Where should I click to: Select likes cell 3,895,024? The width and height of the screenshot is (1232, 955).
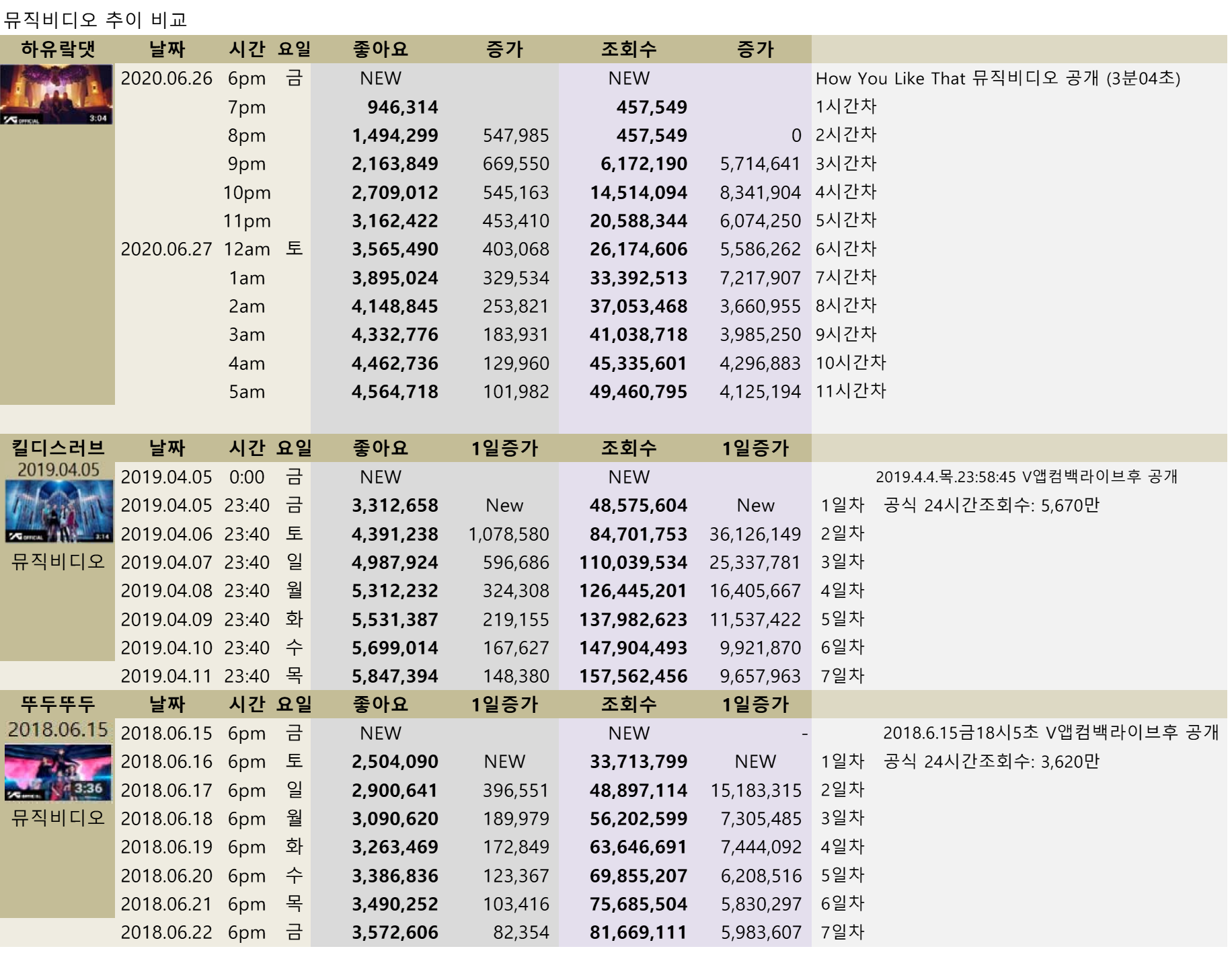pos(395,278)
